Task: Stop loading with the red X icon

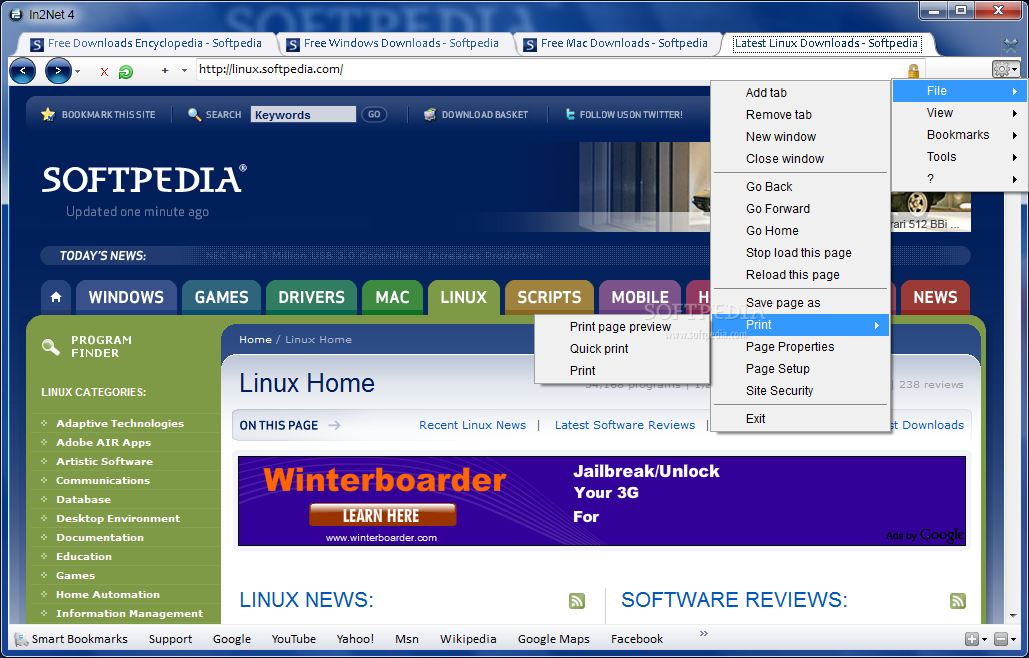Action: tap(104, 72)
